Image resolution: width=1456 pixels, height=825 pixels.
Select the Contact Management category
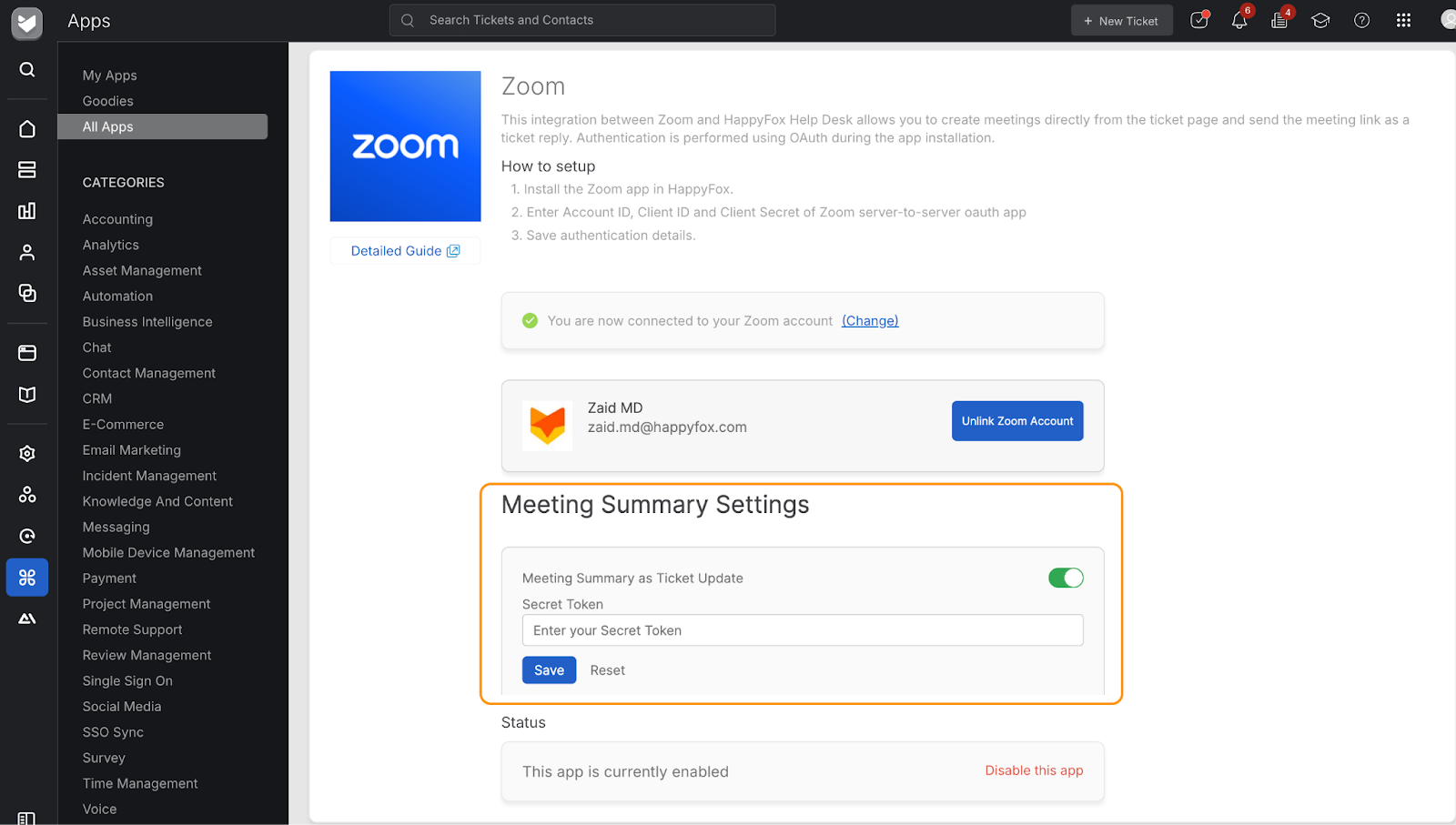click(x=148, y=373)
